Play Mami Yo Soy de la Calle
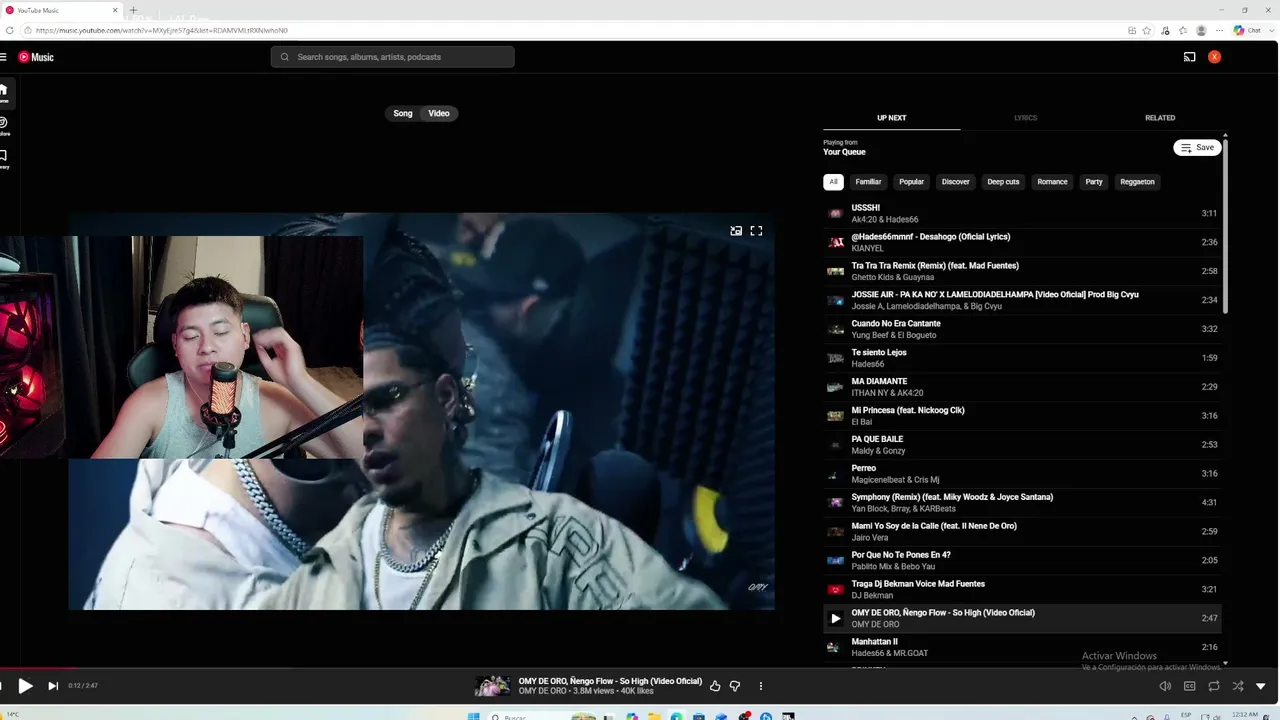Image resolution: width=1280 pixels, height=720 pixels. 1021,532
